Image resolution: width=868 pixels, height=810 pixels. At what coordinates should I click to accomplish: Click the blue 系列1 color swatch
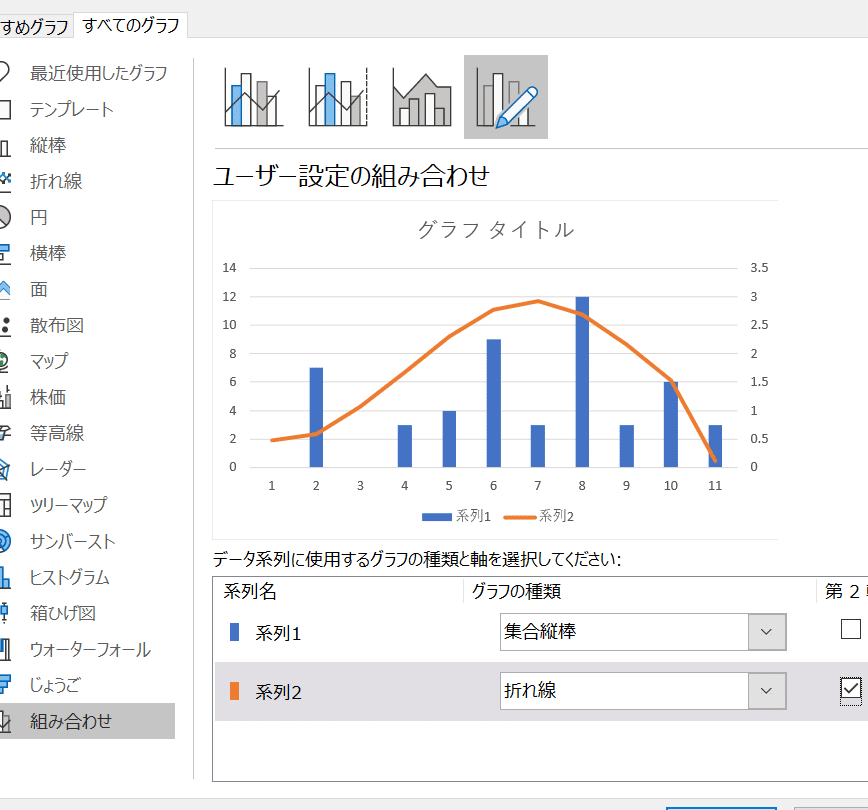(x=235, y=632)
